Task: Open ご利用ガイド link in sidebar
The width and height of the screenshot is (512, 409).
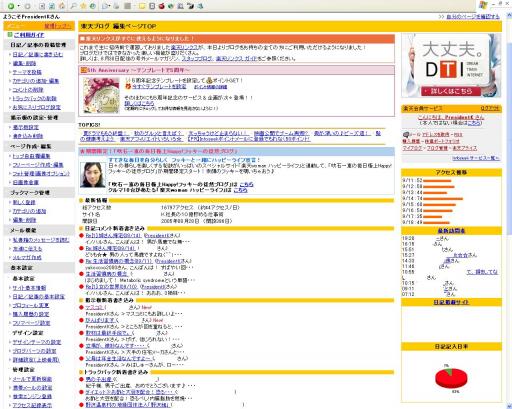Action: coord(29,35)
